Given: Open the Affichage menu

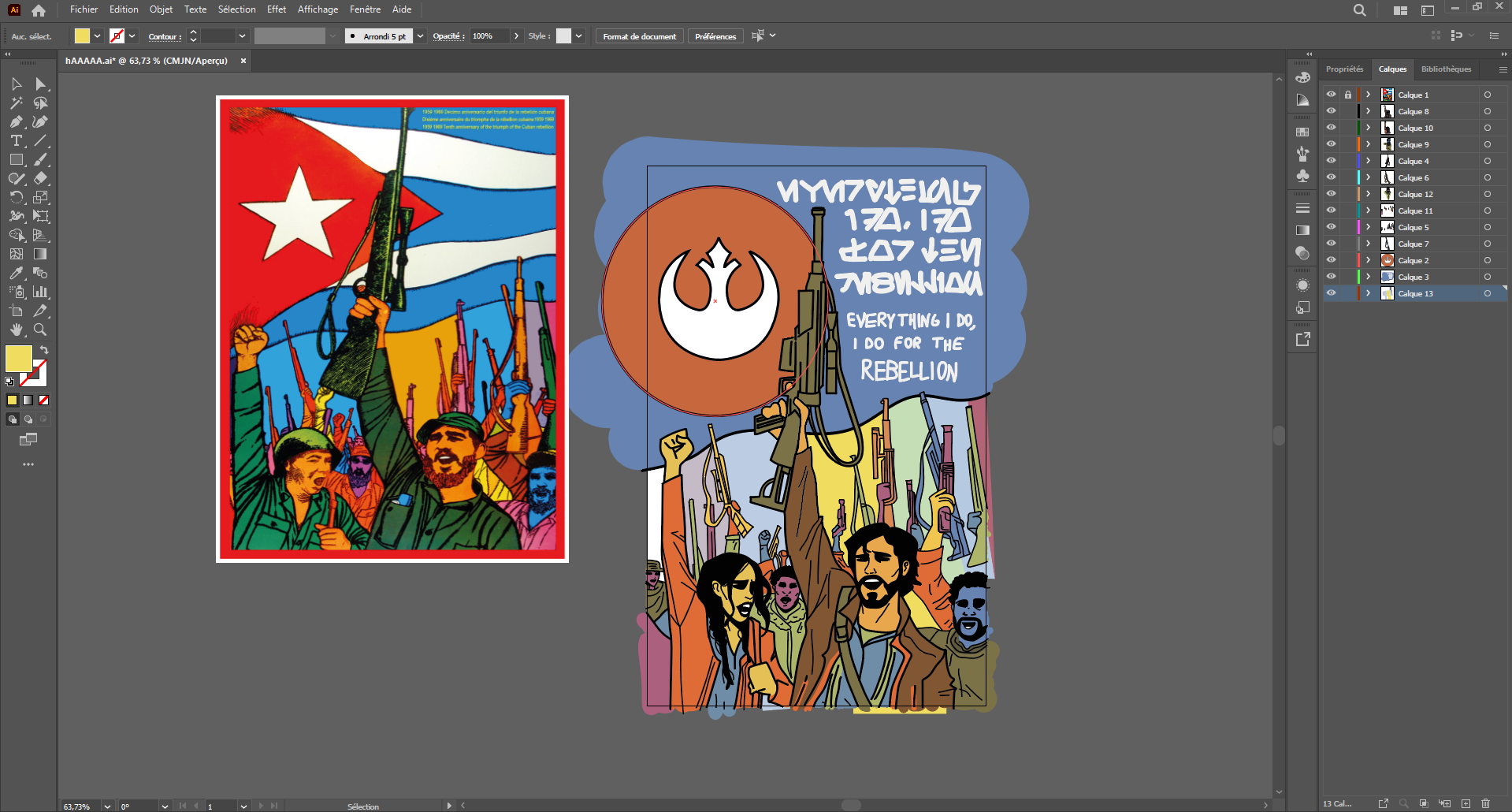Looking at the screenshot, I should 318,9.
